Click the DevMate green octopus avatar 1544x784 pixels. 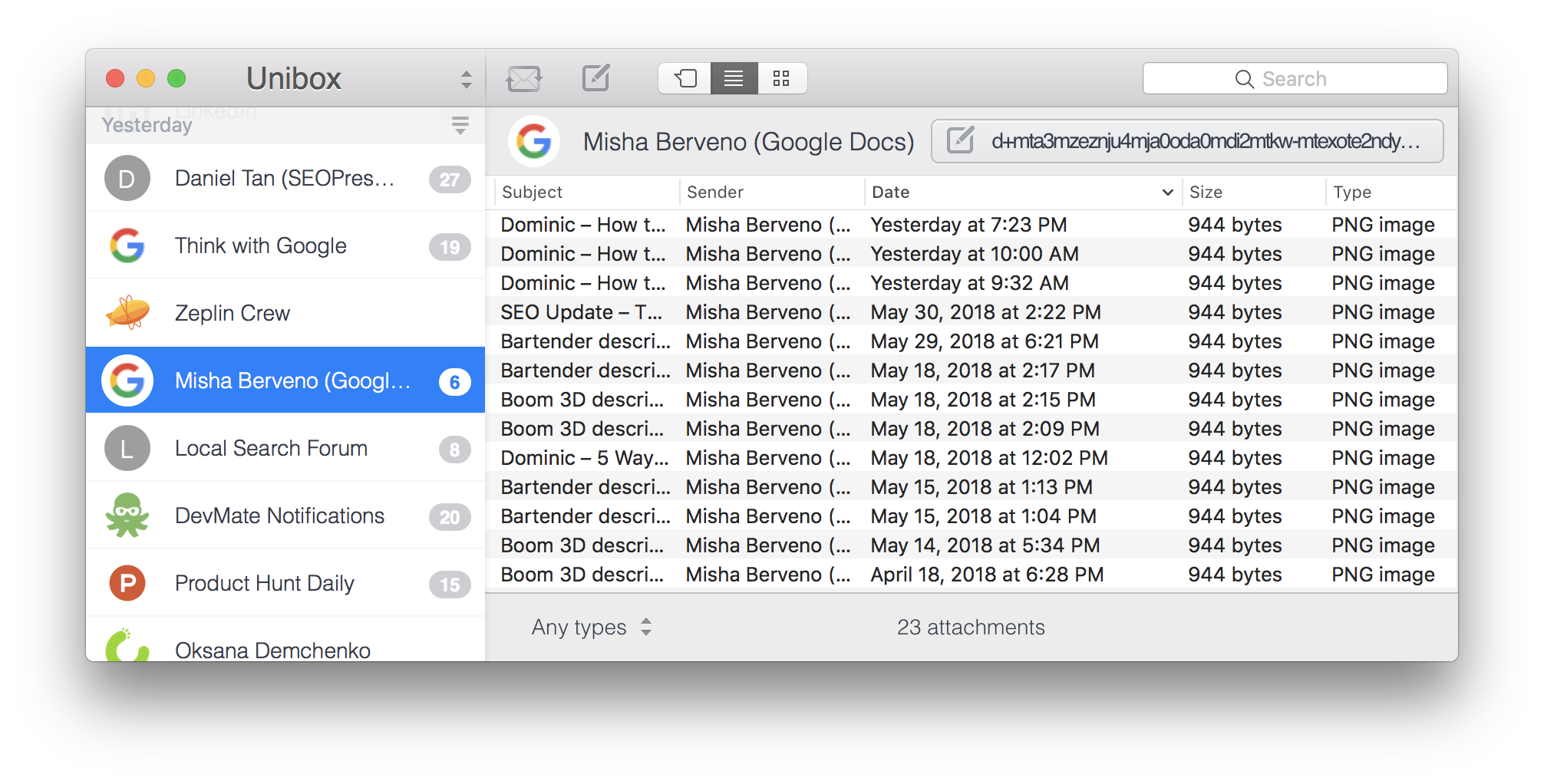tap(127, 515)
